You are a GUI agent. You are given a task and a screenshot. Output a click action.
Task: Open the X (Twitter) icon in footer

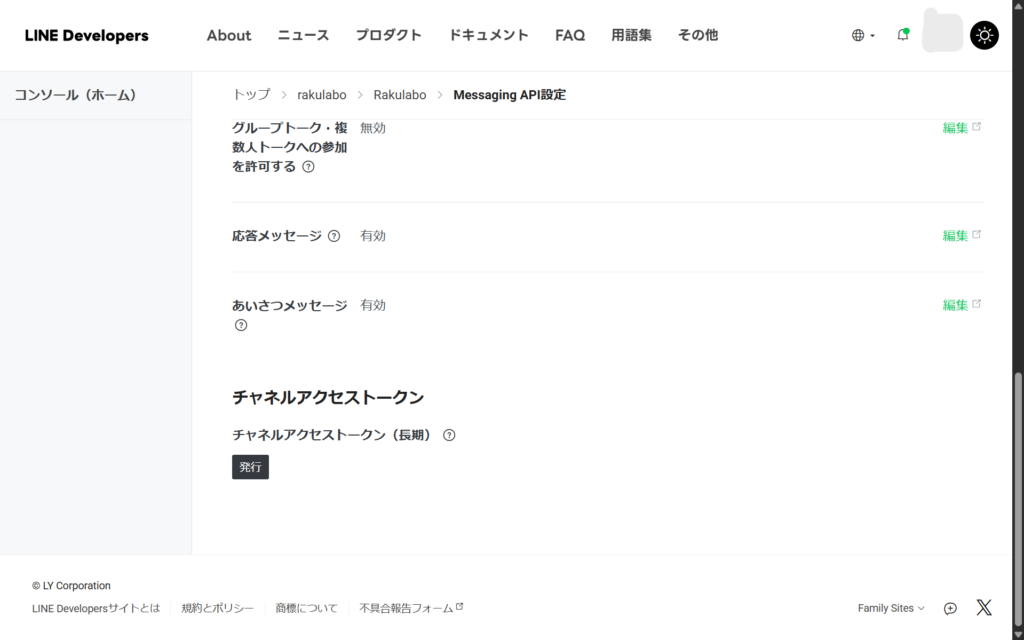pos(984,608)
